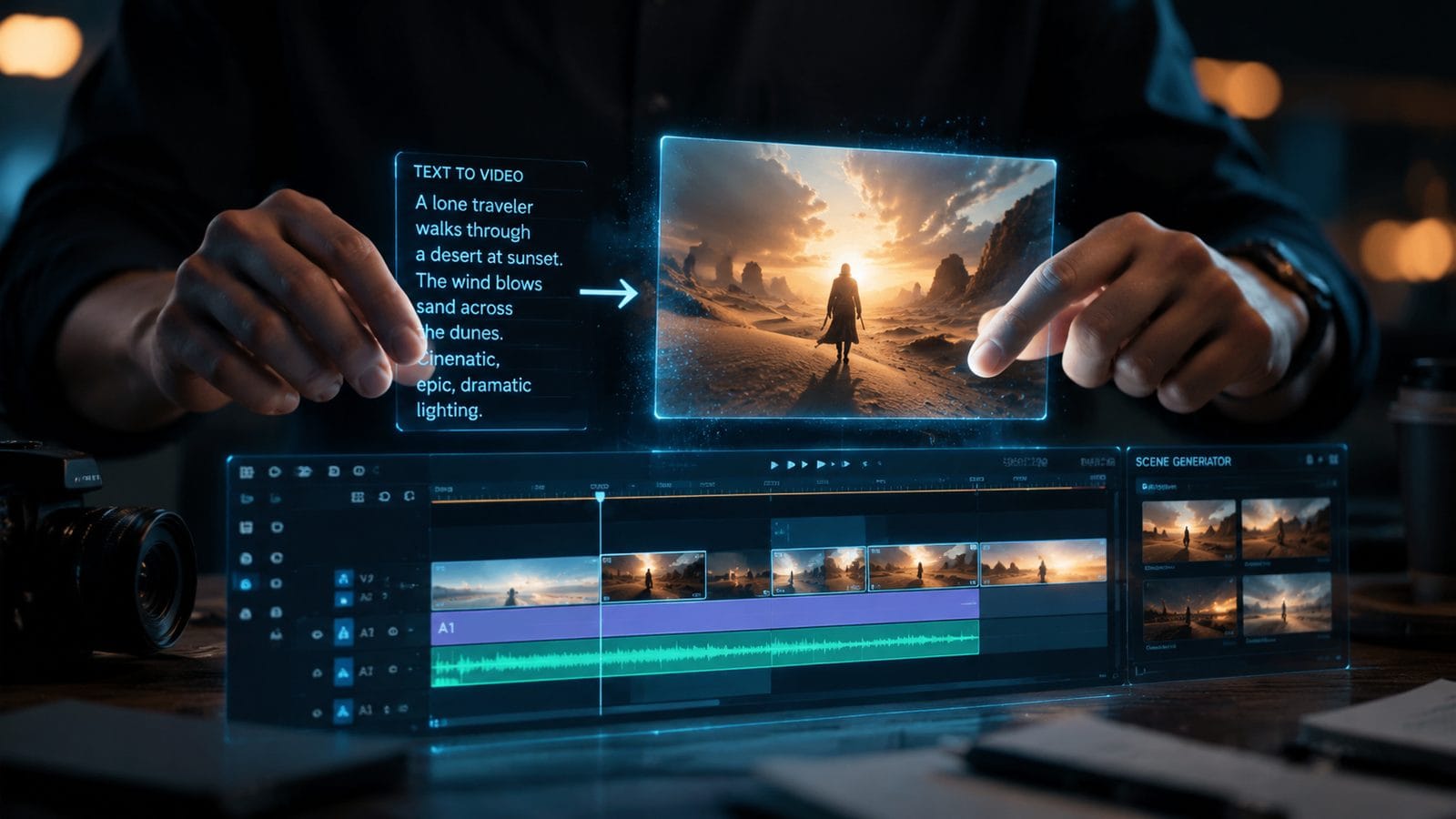Click the blue track icon for the green waveform track
This screenshot has height=819, width=1456.
[344, 672]
